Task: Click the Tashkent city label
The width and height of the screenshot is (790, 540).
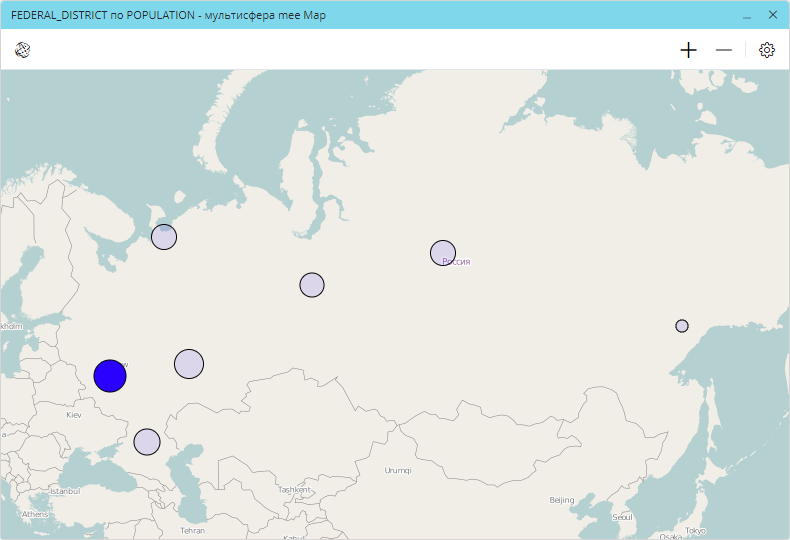Action: (295, 490)
